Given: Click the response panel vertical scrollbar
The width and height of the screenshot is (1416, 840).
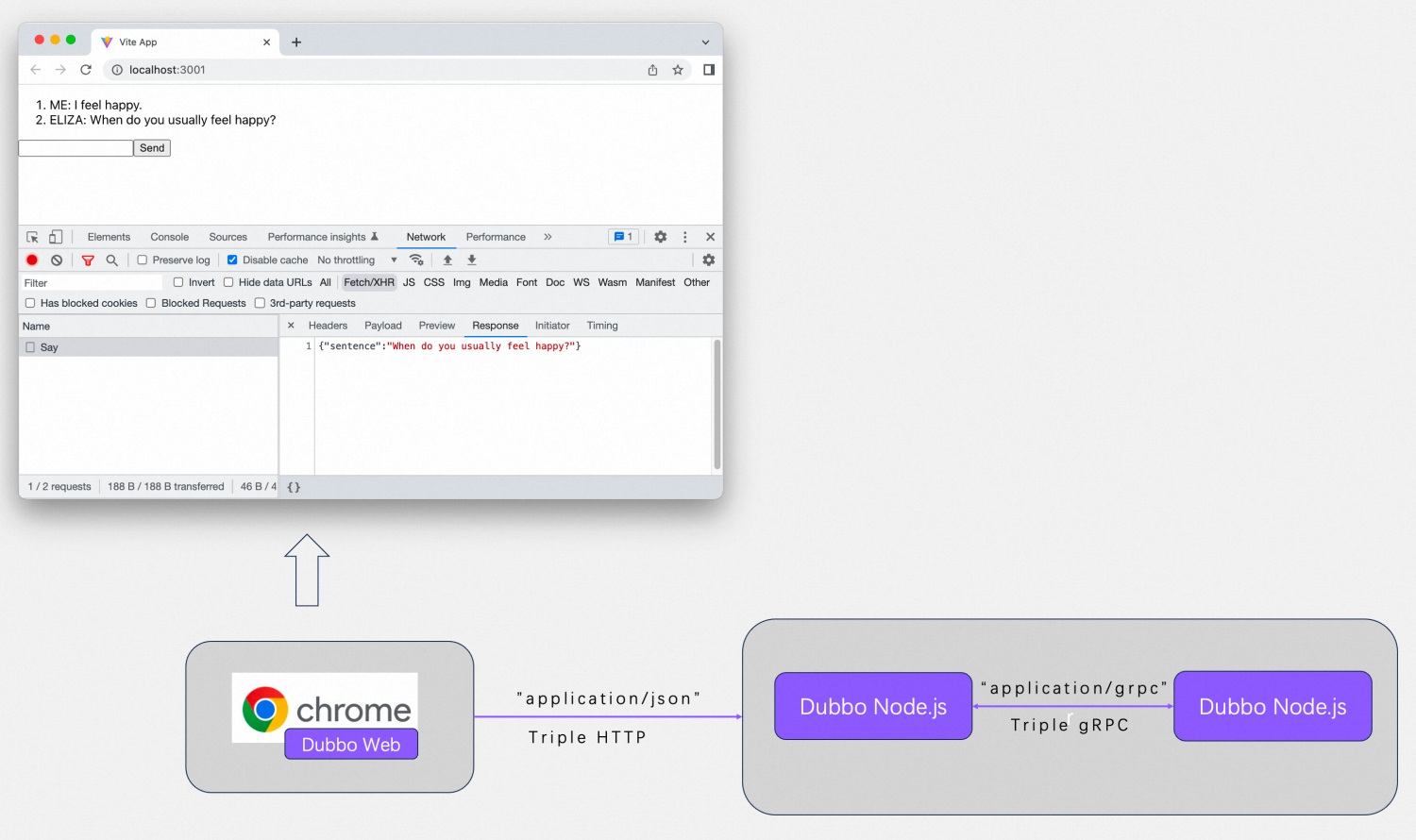Looking at the screenshot, I should click(x=717, y=404).
